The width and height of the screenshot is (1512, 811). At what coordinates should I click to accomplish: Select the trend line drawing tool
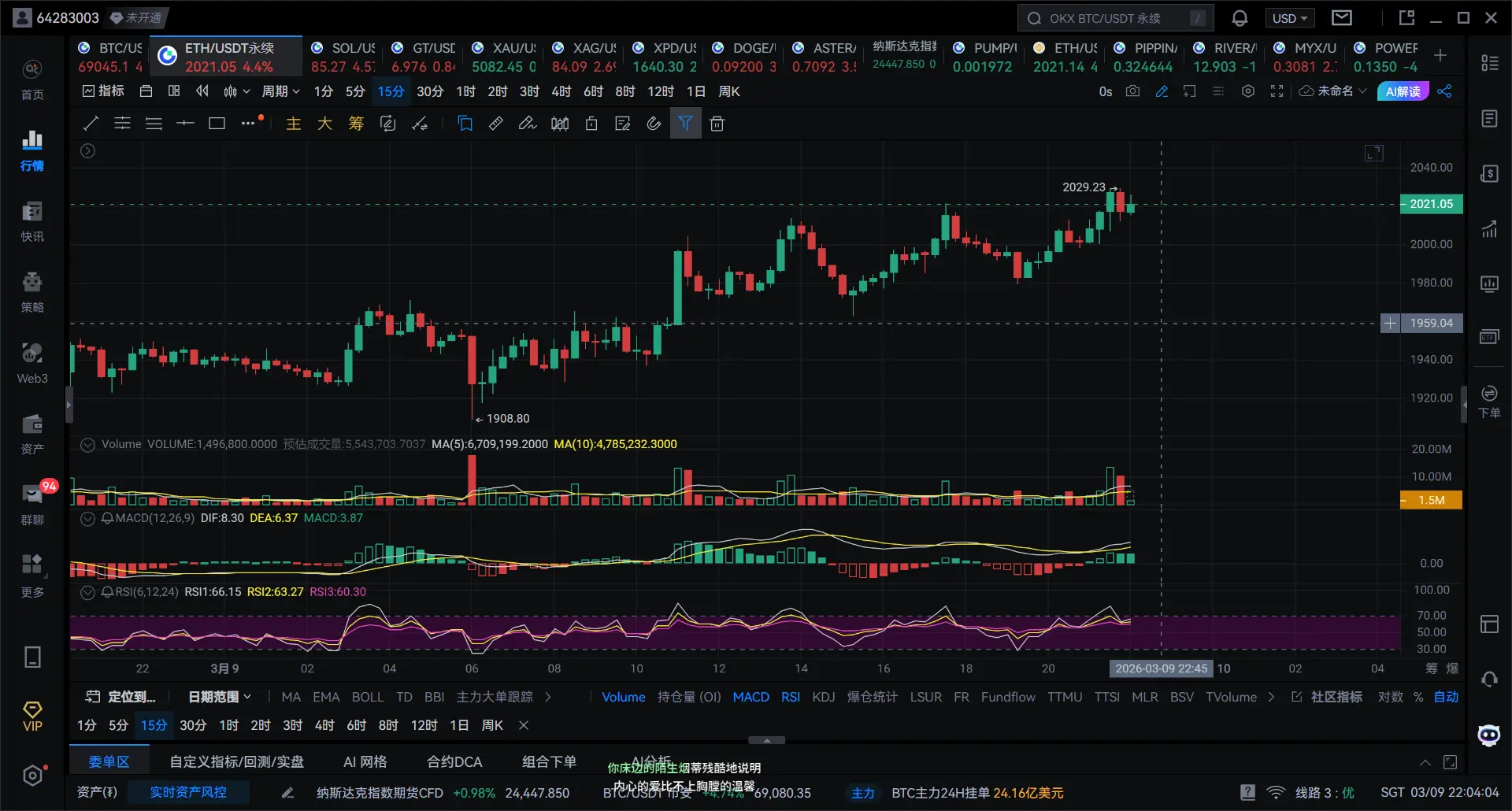(91, 123)
